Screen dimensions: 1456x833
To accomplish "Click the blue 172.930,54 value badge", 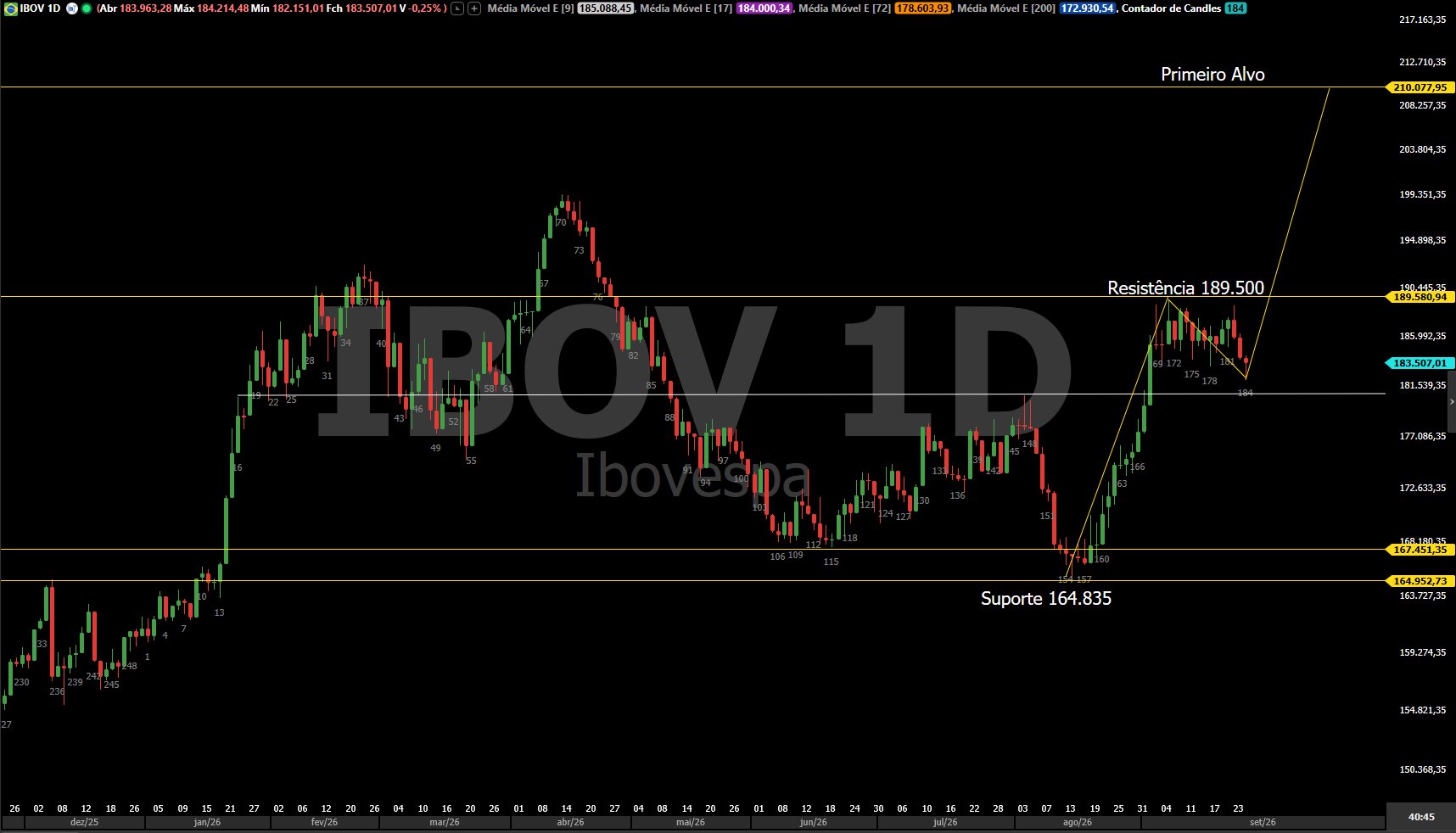I will coord(1087,8).
